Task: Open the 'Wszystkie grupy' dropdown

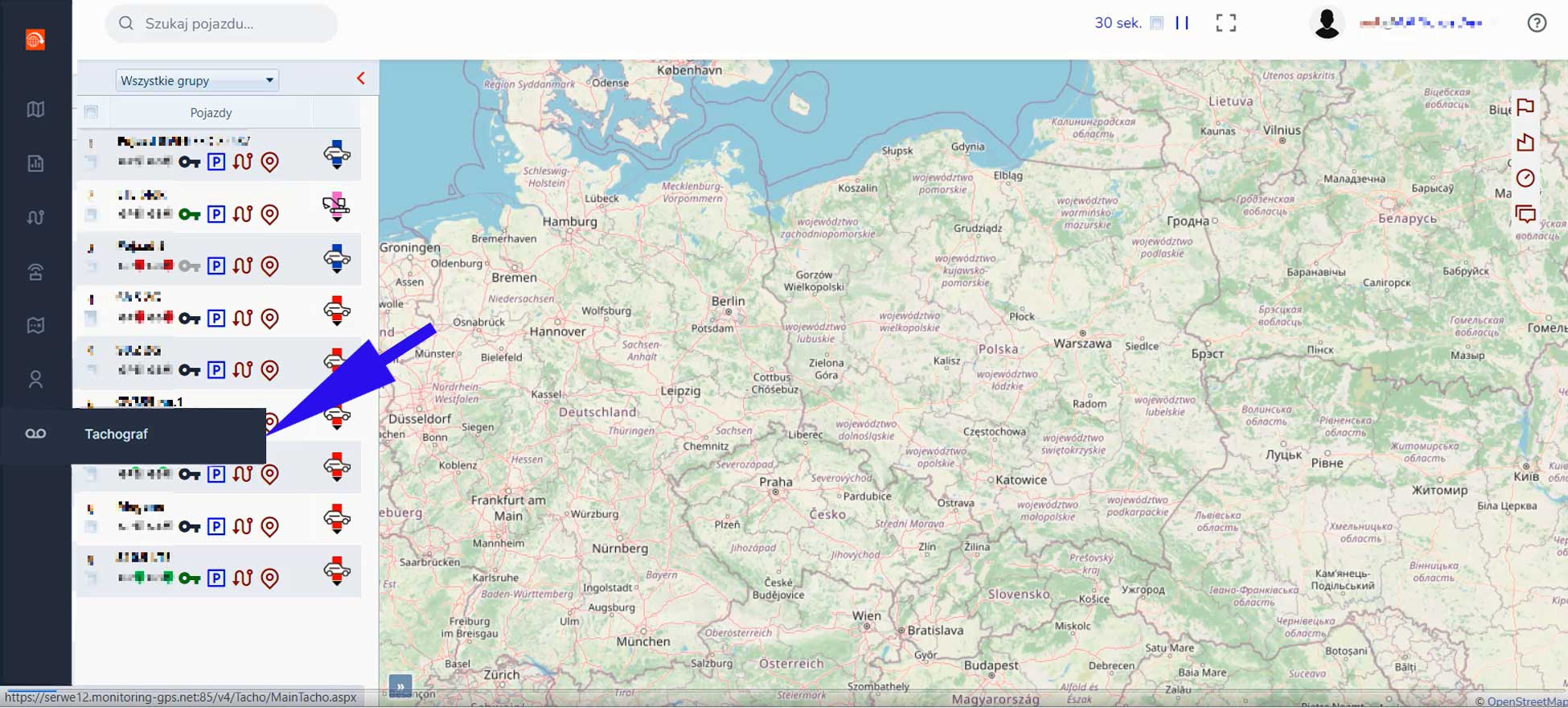Action: click(x=197, y=80)
